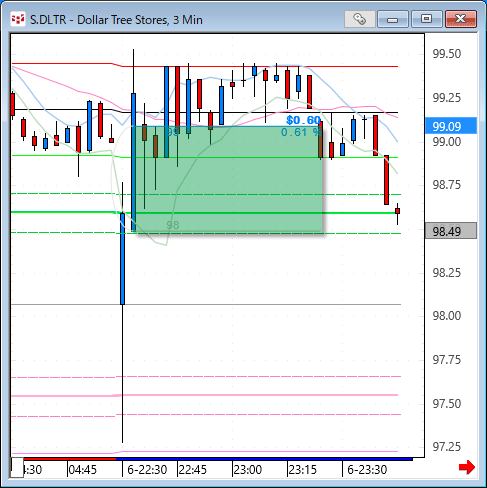Maximize the Dollar Tree chart window

coord(426,19)
